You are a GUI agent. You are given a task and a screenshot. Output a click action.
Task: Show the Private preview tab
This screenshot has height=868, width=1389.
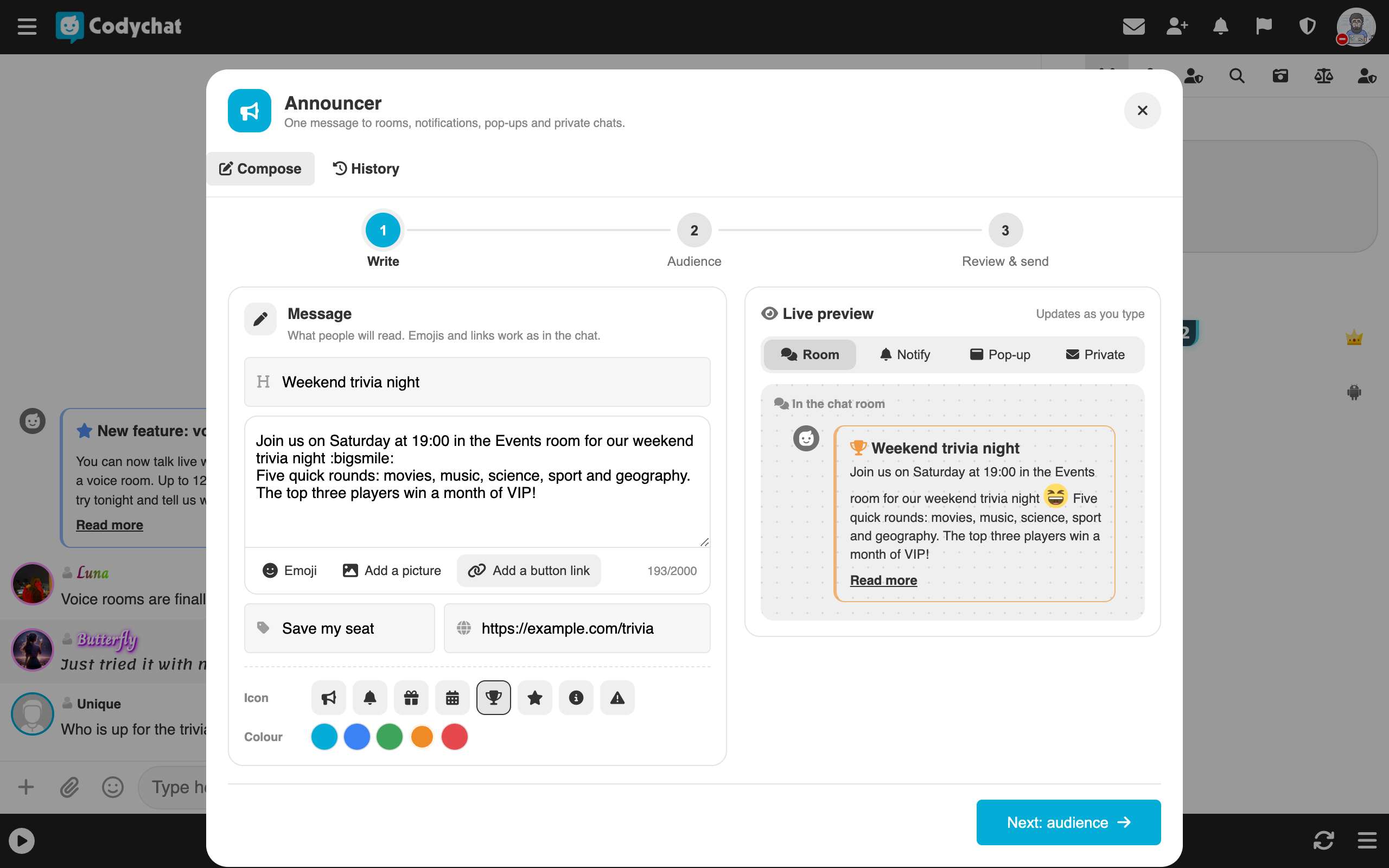coord(1095,355)
